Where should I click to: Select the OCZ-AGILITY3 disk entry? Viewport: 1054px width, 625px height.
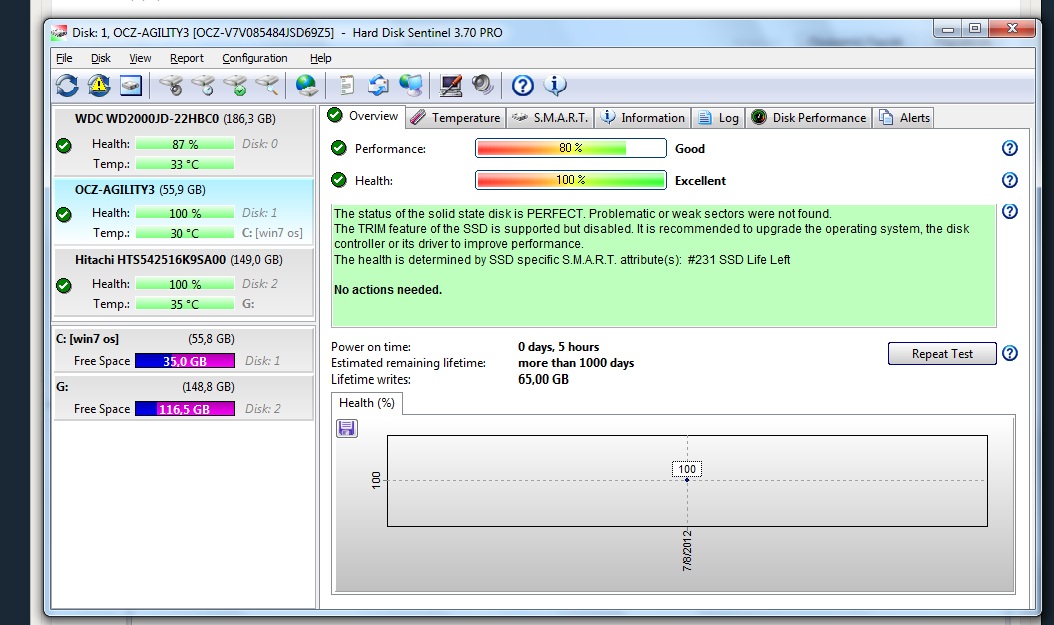tap(184, 211)
